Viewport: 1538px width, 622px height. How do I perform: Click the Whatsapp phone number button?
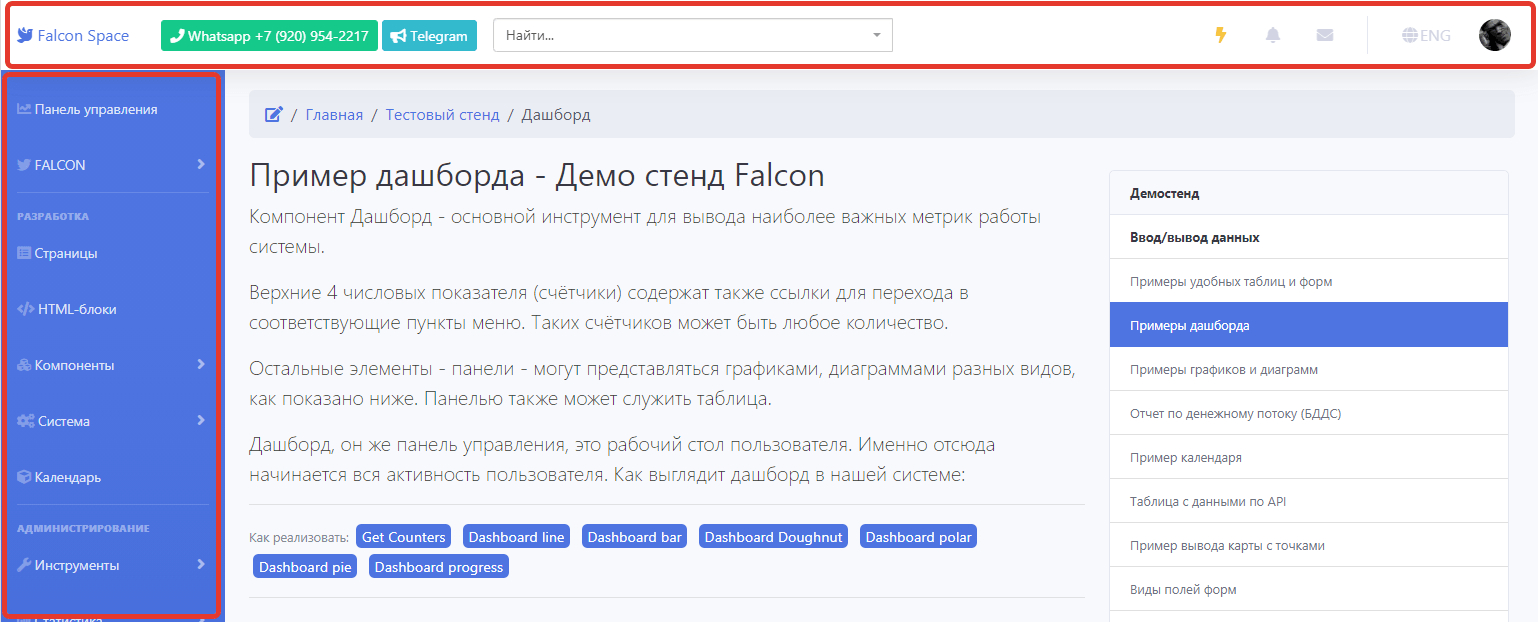click(269, 36)
